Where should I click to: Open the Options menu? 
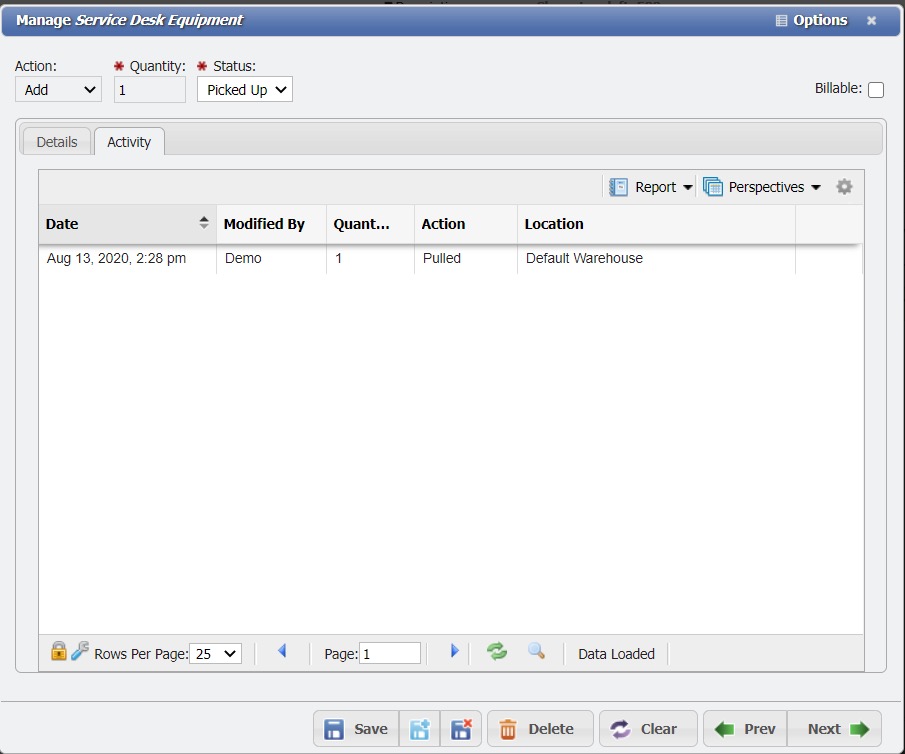(x=811, y=20)
